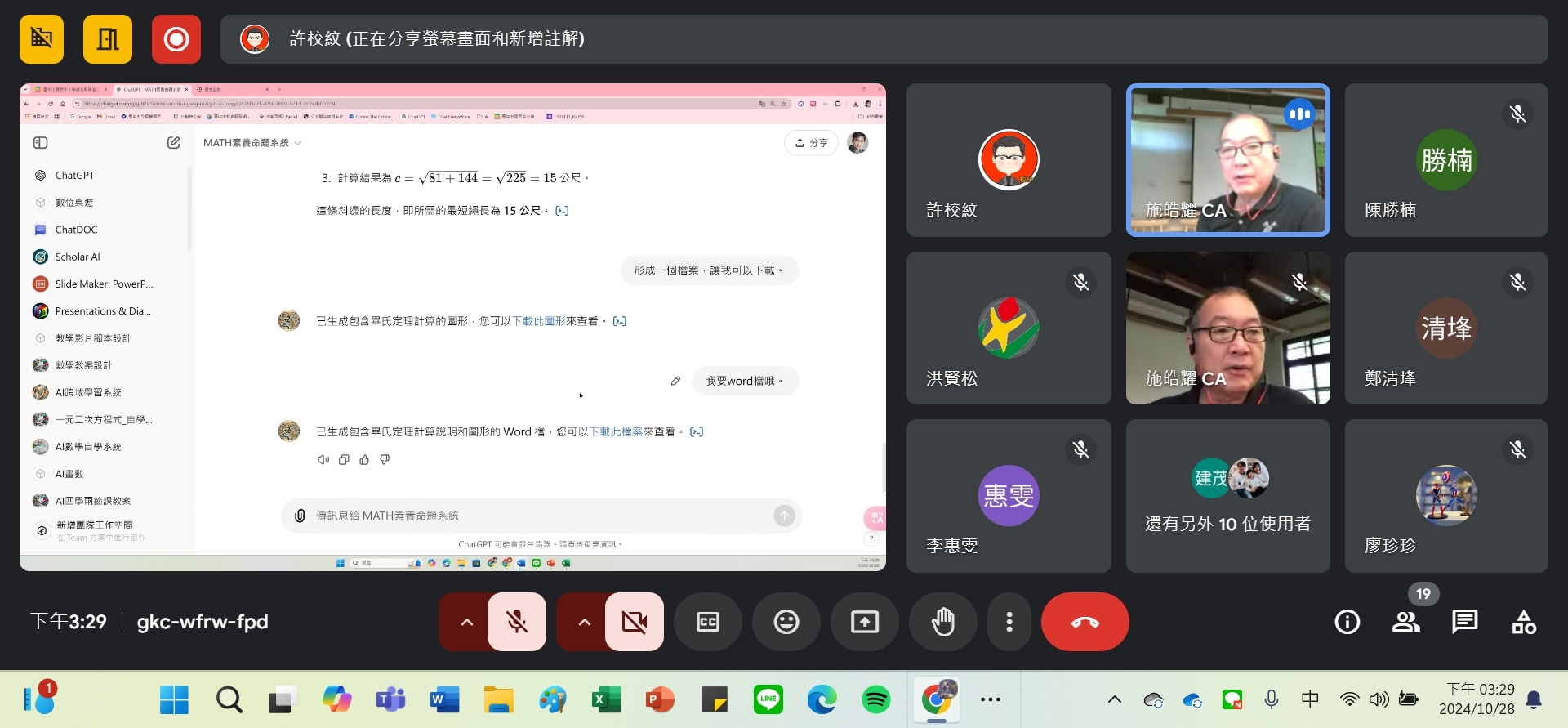Click the 下載此檔案 link

pos(616,431)
